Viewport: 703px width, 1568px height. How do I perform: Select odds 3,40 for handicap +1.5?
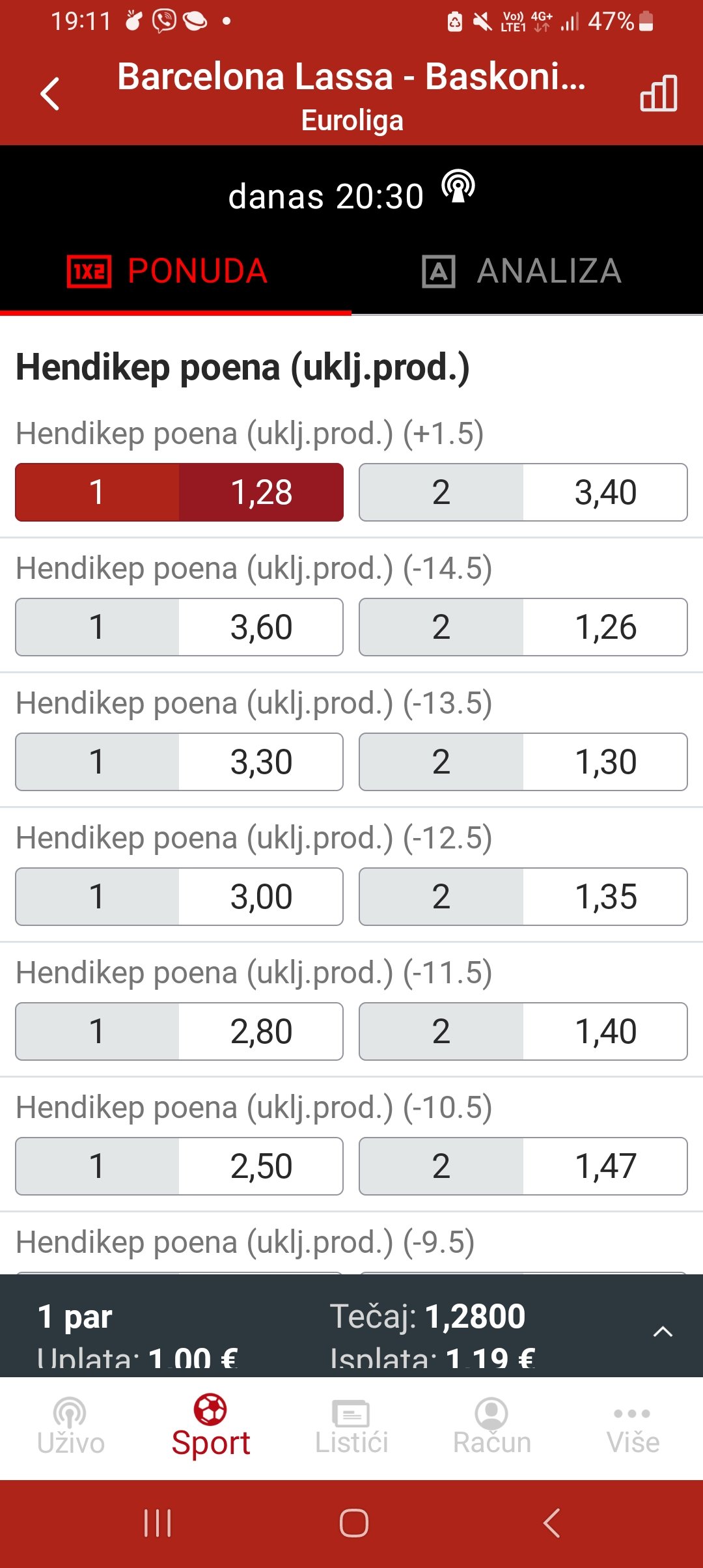[523, 492]
